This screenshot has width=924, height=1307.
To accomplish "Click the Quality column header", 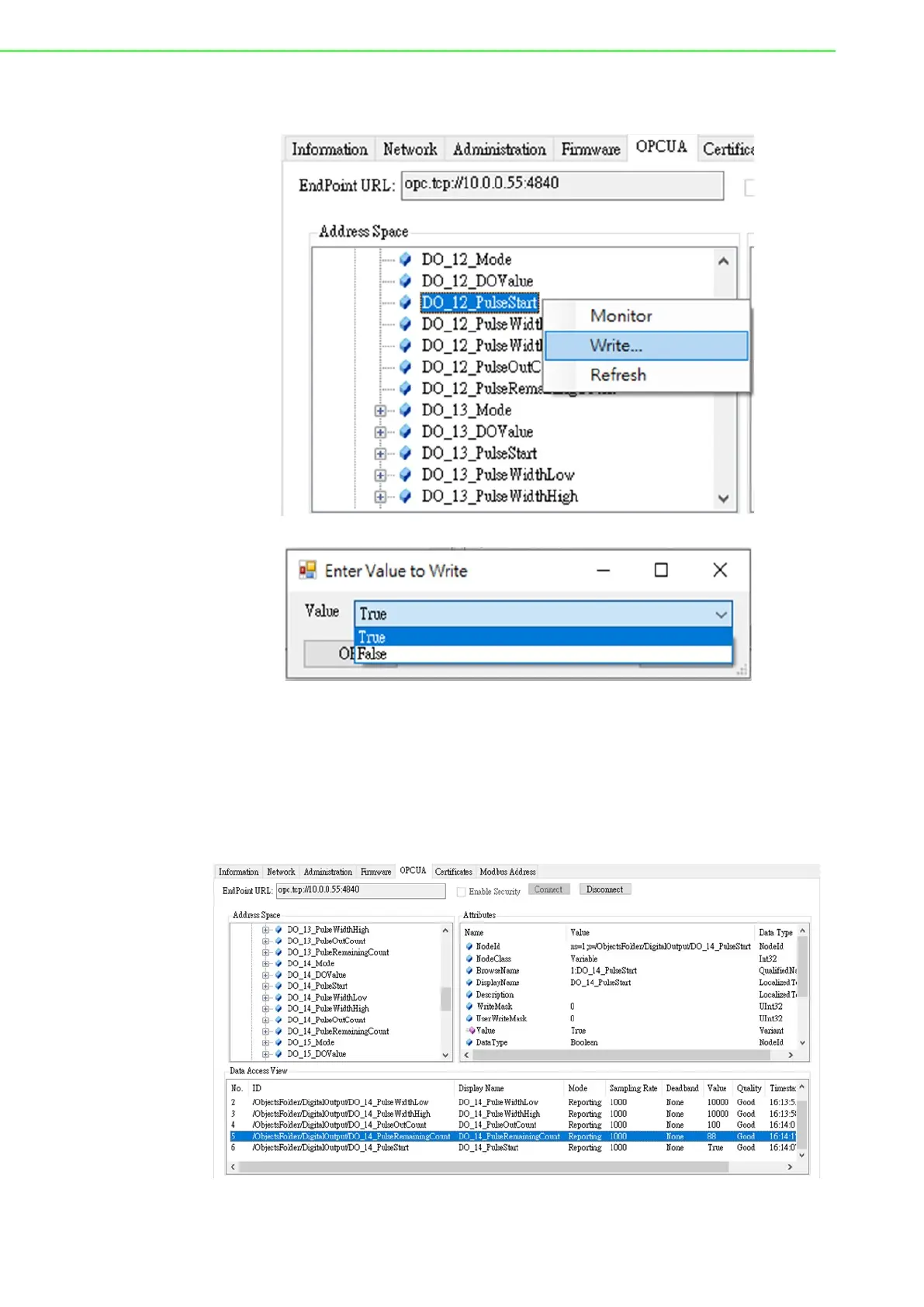I will pyautogui.click(x=749, y=1088).
